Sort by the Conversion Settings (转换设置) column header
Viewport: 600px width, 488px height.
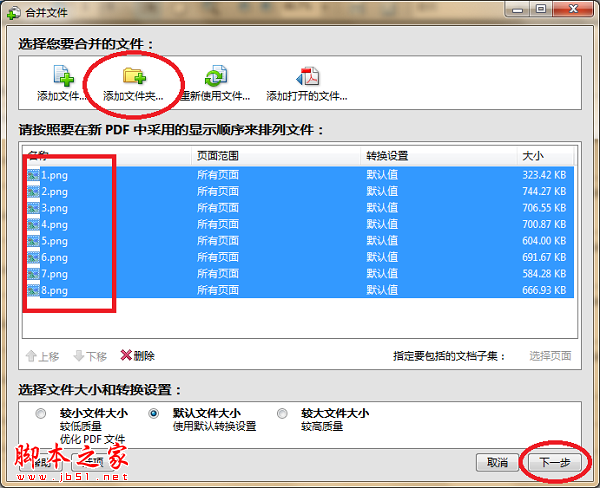coord(439,156)
